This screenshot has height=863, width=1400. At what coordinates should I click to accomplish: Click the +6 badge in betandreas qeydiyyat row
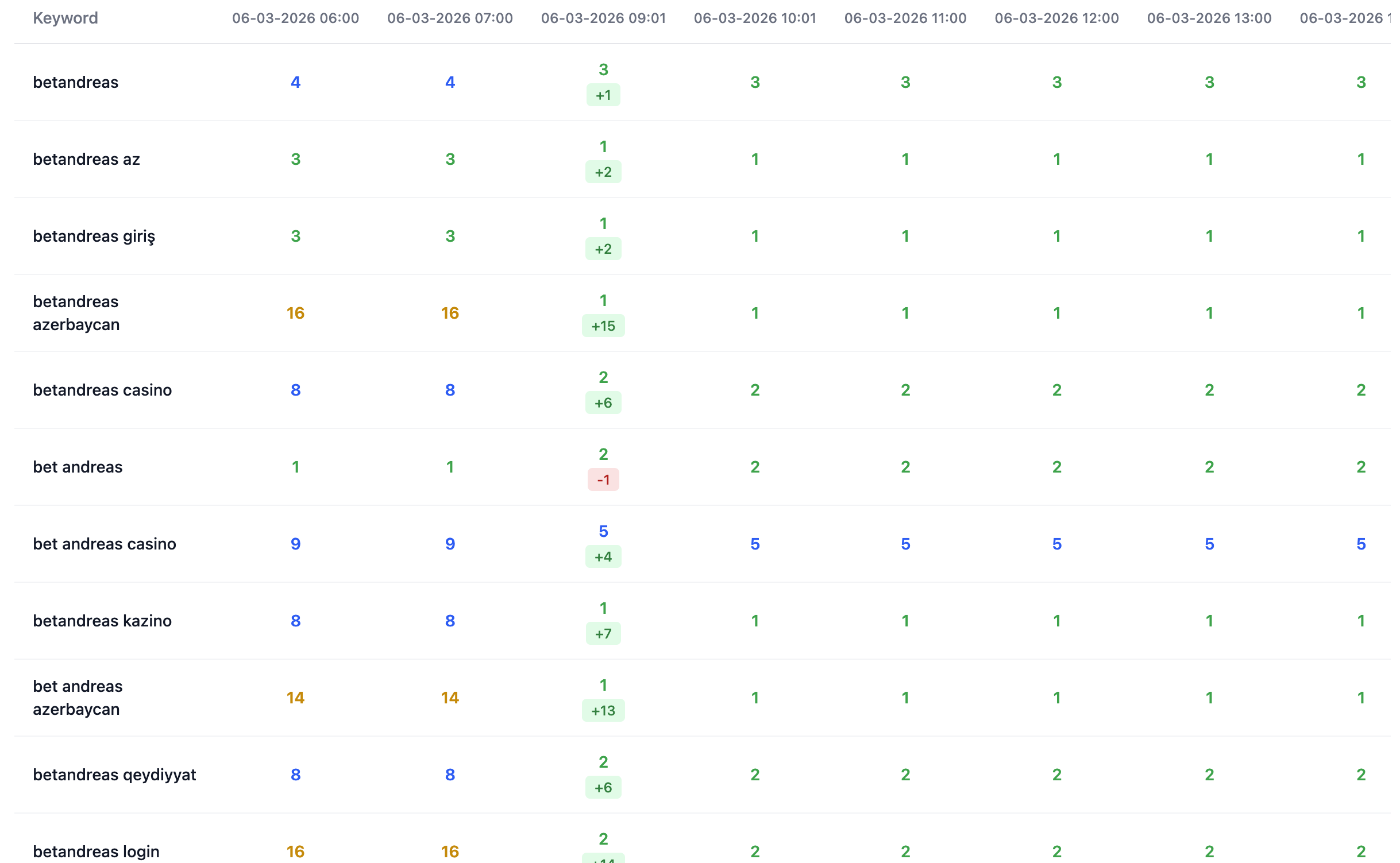[603, 787]
